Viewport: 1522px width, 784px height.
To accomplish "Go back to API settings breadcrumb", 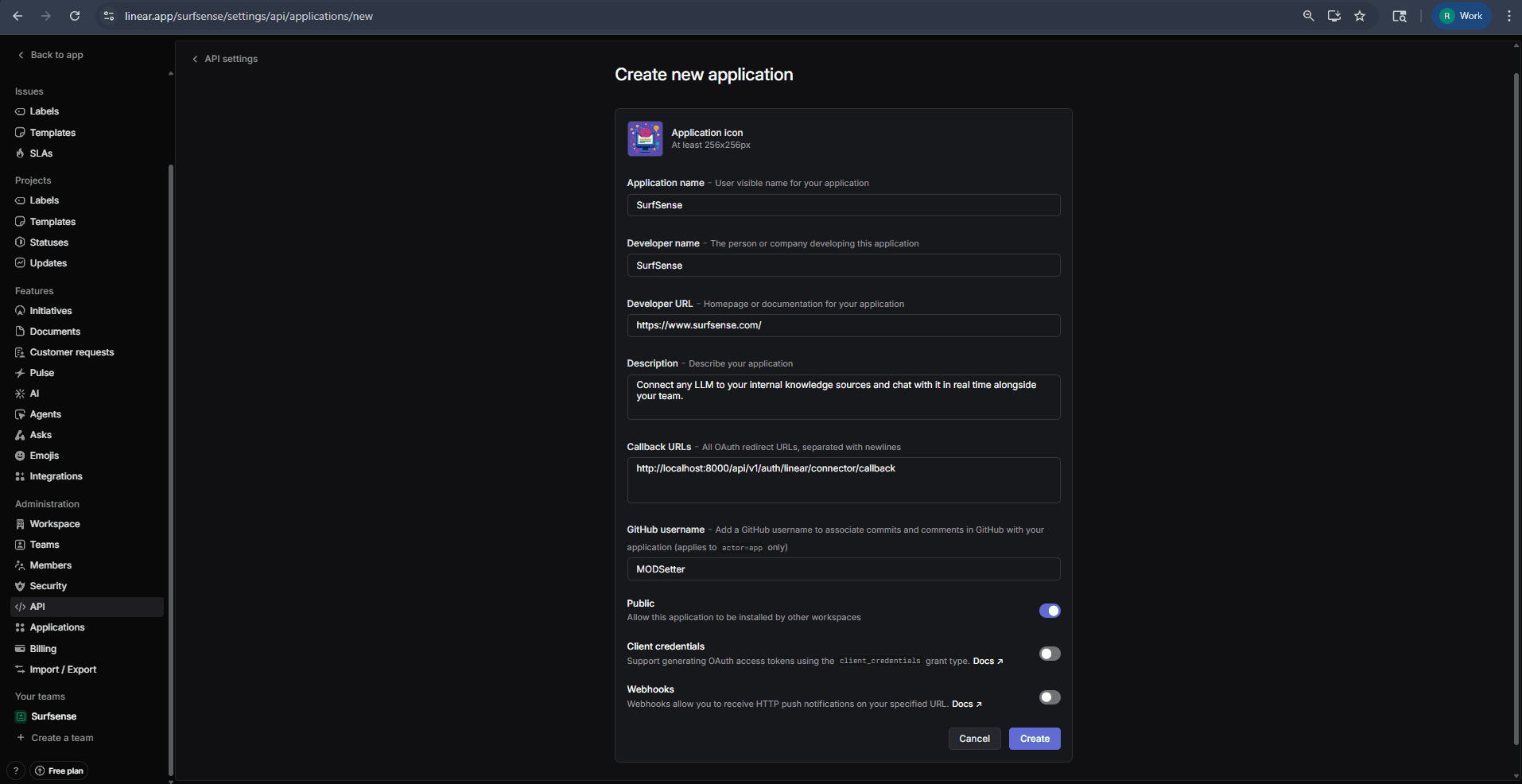I will pos(224,58).
